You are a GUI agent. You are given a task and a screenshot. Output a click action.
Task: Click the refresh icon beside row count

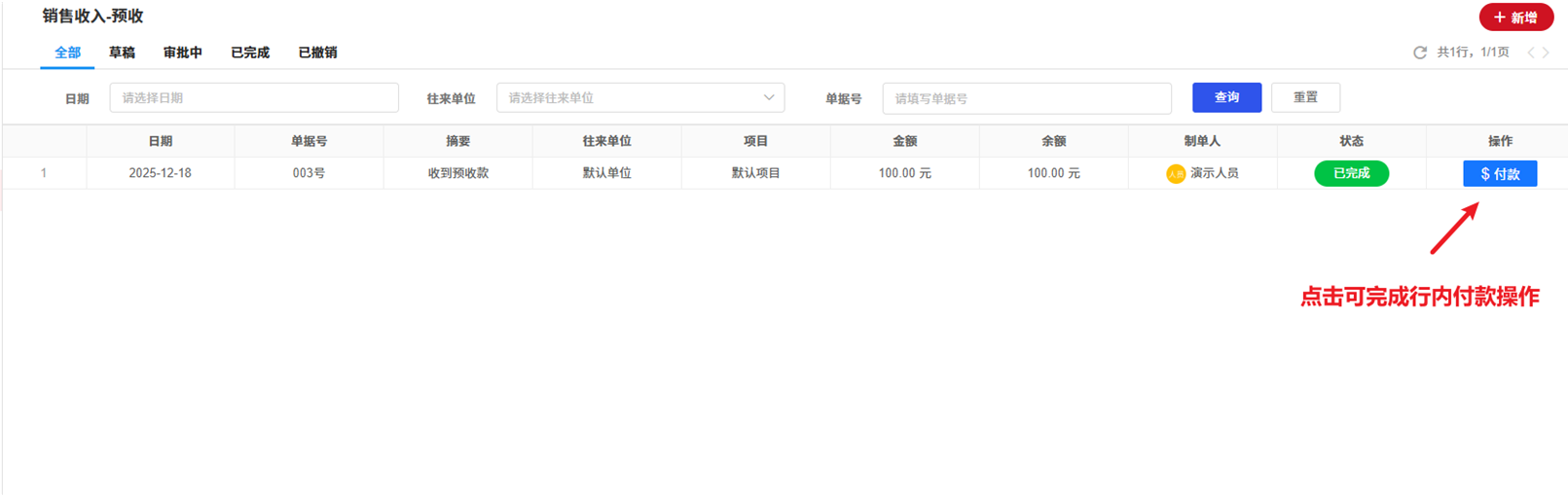[x=1419, y=53]
